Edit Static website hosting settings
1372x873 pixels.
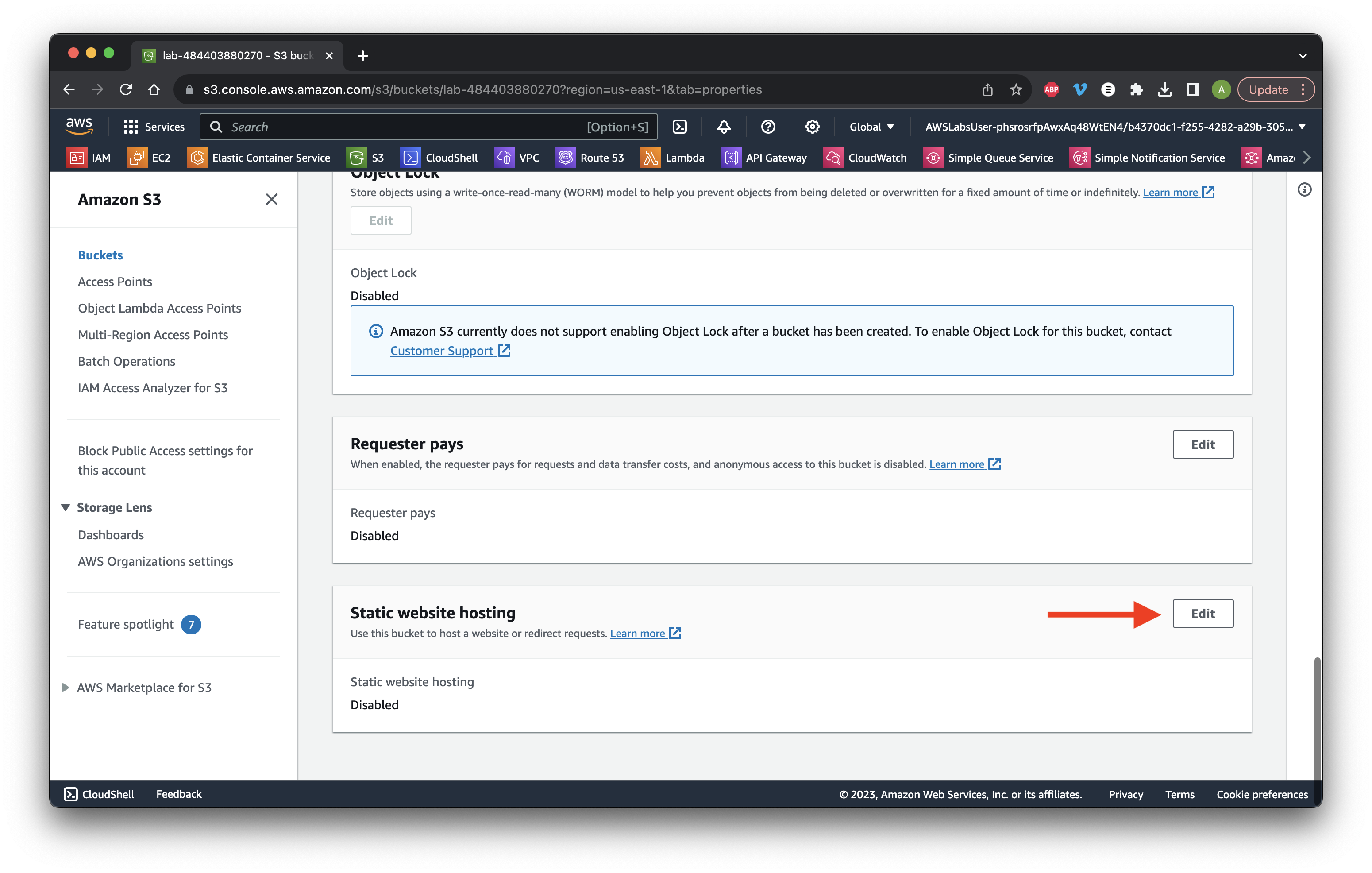coord(1203,613)
